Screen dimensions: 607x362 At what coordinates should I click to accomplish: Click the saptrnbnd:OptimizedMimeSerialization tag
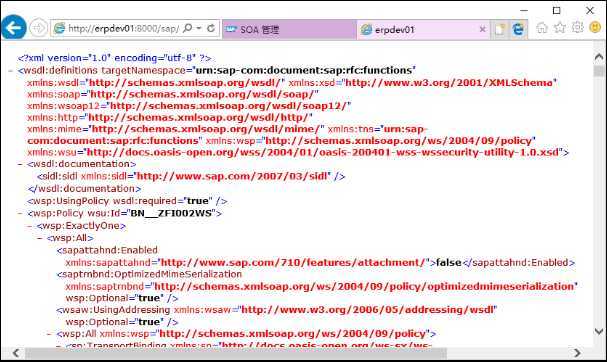point(149,275)
